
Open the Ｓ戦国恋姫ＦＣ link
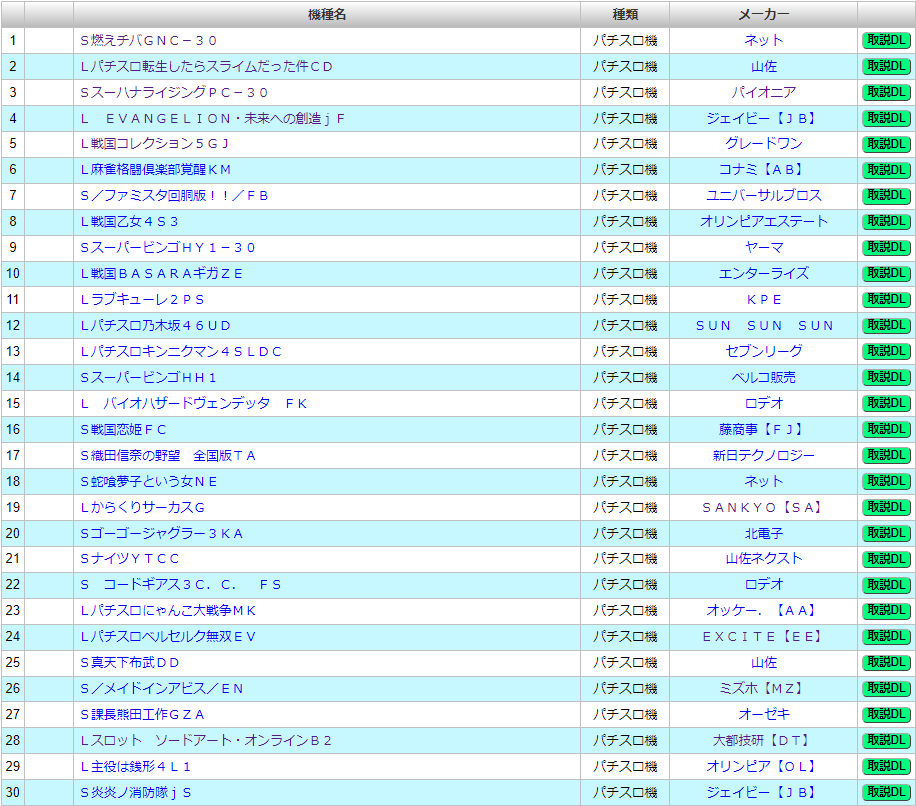[x=123, y=430]
